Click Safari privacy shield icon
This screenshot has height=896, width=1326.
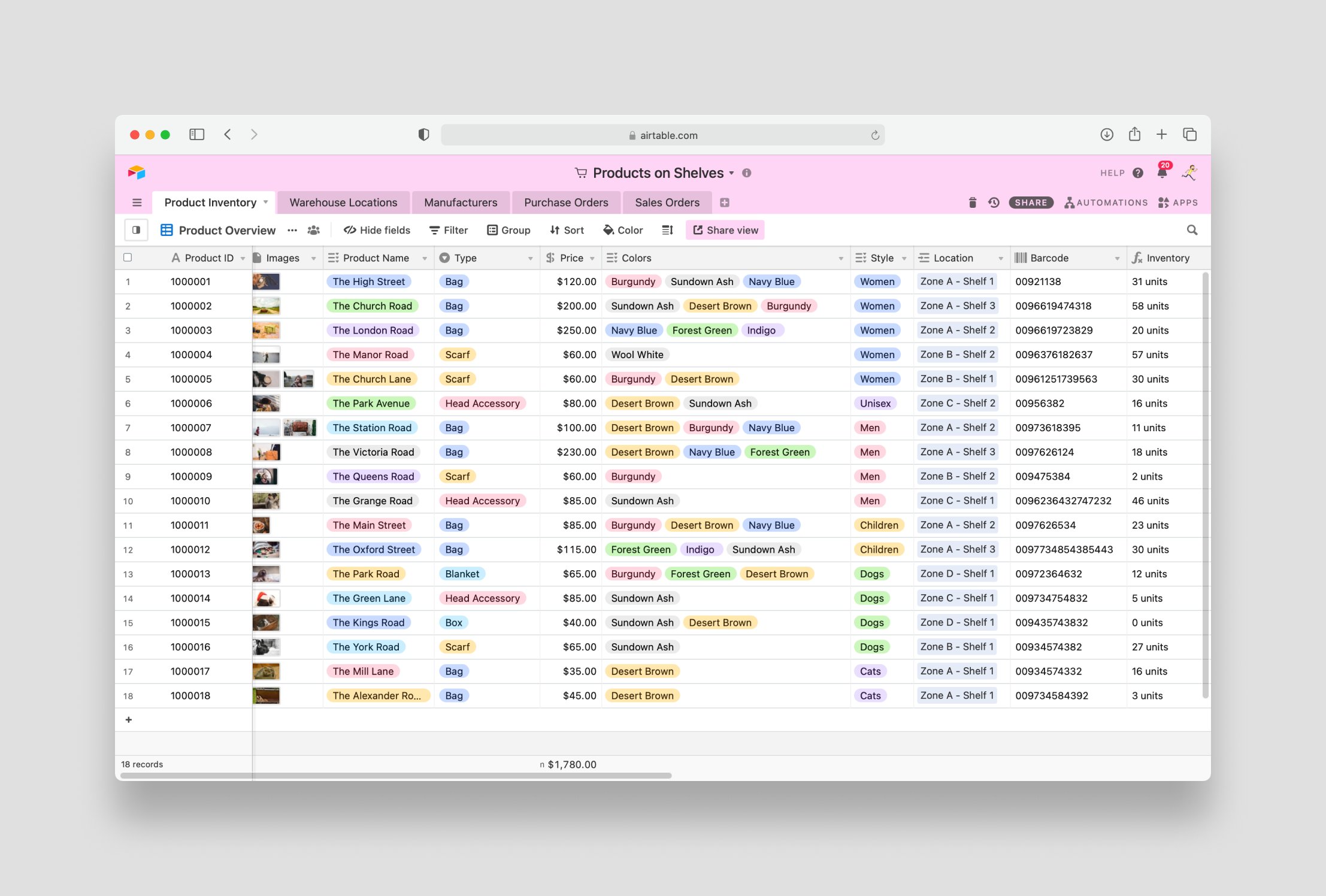click(423, 135)
